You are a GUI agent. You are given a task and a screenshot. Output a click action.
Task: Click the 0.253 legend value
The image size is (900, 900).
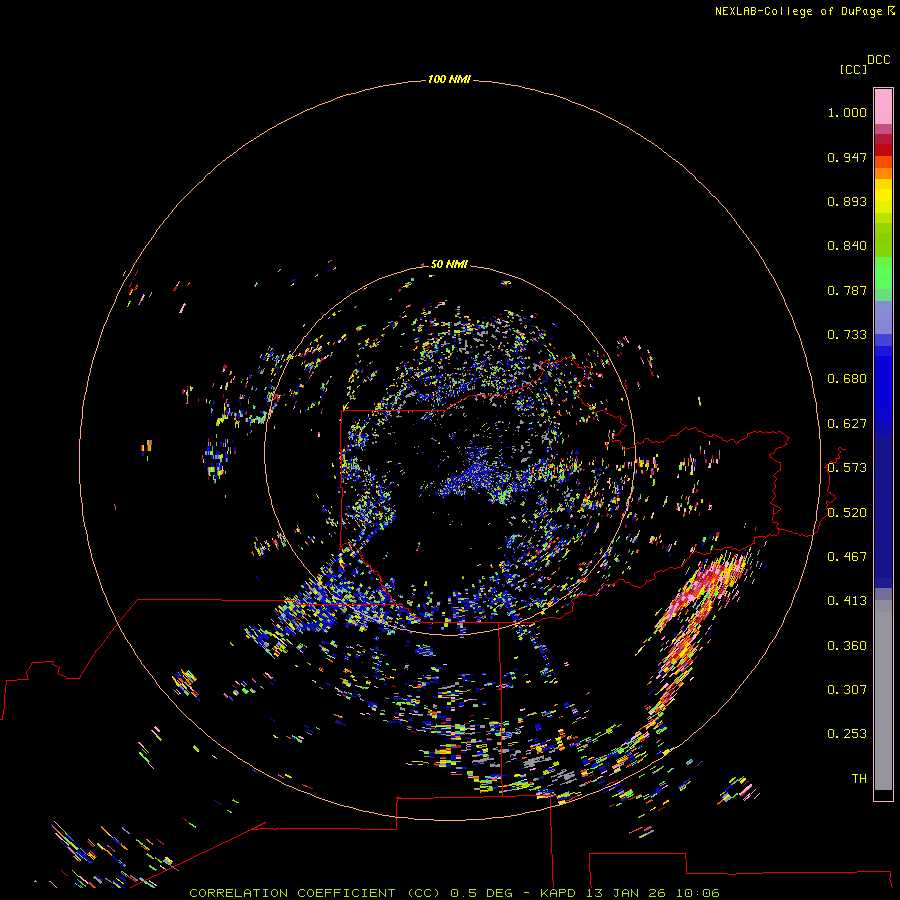pos(847,734)
